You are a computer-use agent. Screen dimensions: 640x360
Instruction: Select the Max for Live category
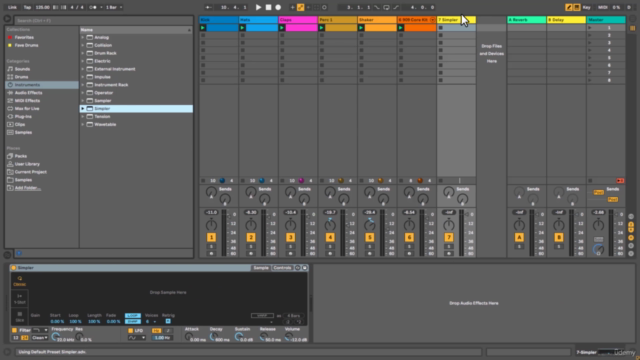(27, 109)
